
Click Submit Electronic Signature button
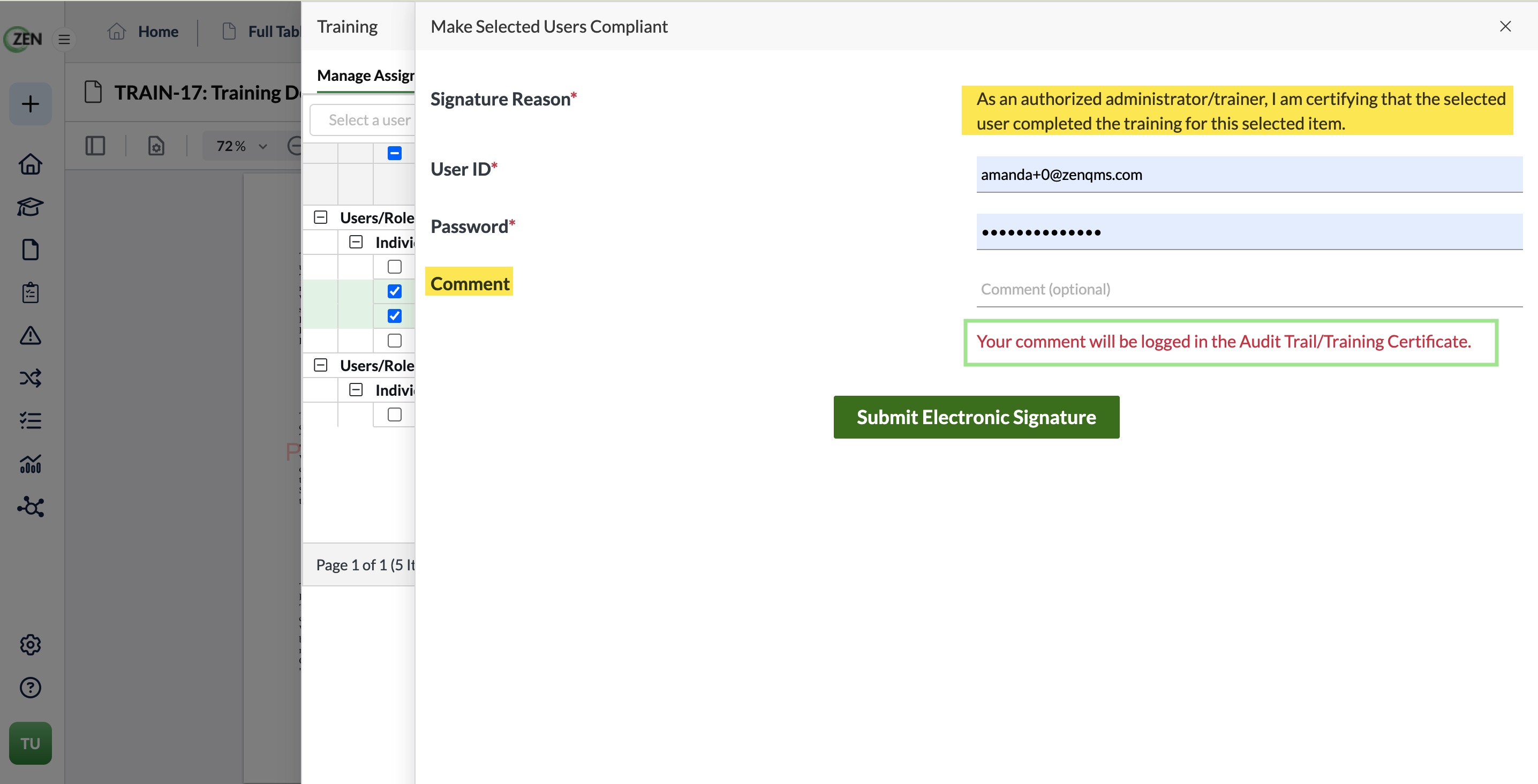tap(976, 417)
